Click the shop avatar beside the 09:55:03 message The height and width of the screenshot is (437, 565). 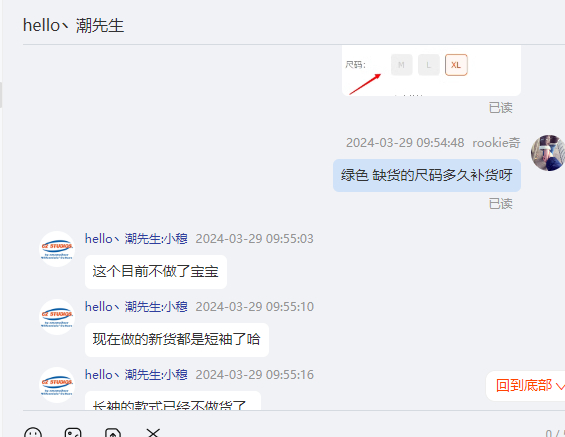coord(57,249)
